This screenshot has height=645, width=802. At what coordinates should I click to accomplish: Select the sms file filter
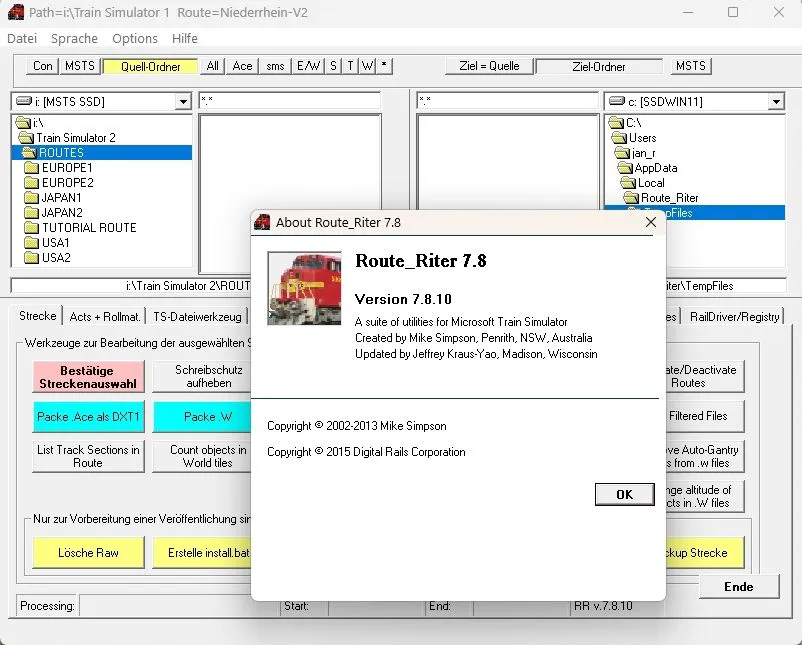(x=275, y=66)
